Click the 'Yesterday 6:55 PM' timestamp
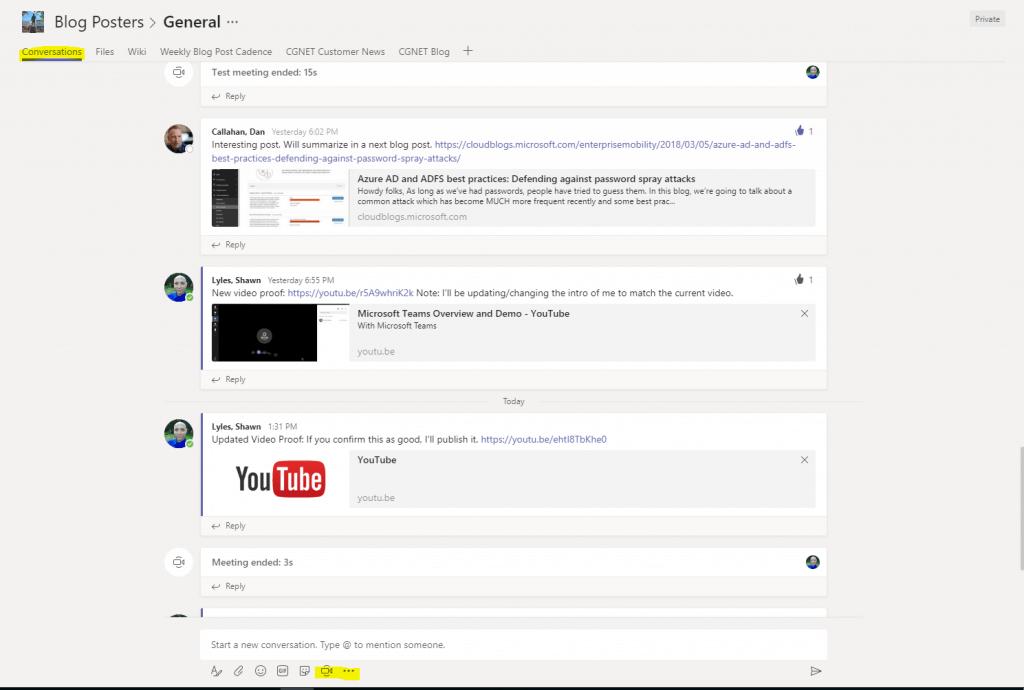The height and width of the screenshot is (690, 1024). 301,280
